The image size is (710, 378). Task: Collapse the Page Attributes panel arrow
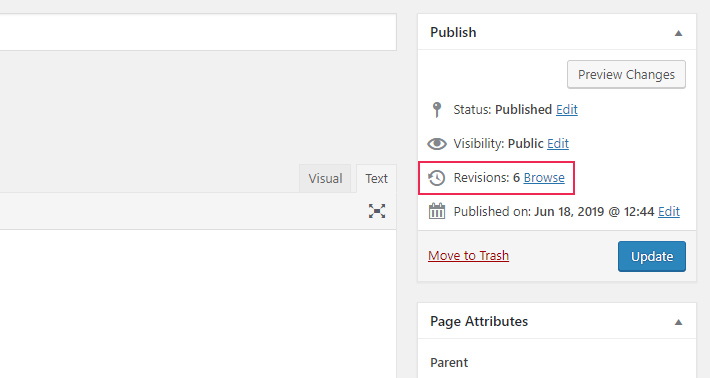678,322
